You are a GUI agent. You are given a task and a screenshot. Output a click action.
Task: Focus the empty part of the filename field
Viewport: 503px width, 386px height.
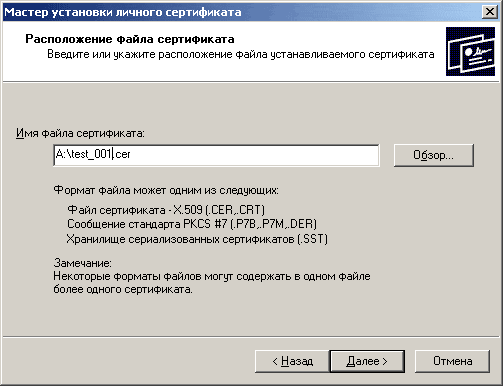[x=253, y=155]
